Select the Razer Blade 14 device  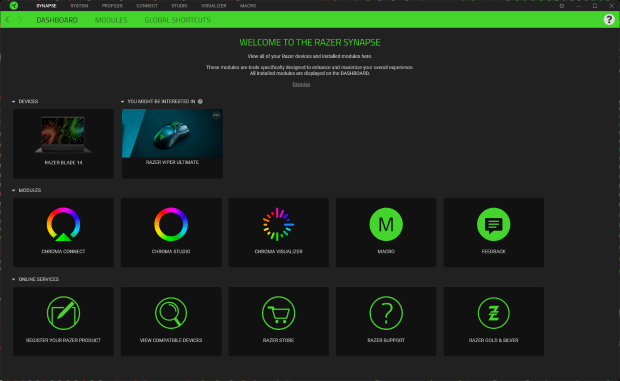click(x=63, y=143)
